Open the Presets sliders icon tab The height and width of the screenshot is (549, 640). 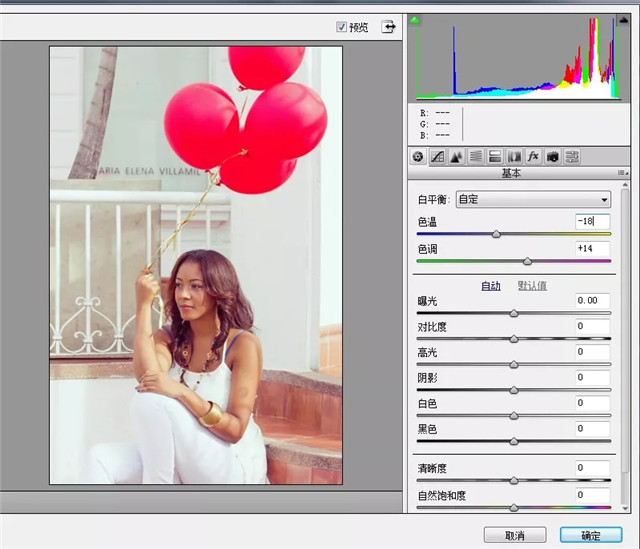click(x=572, y=156)
